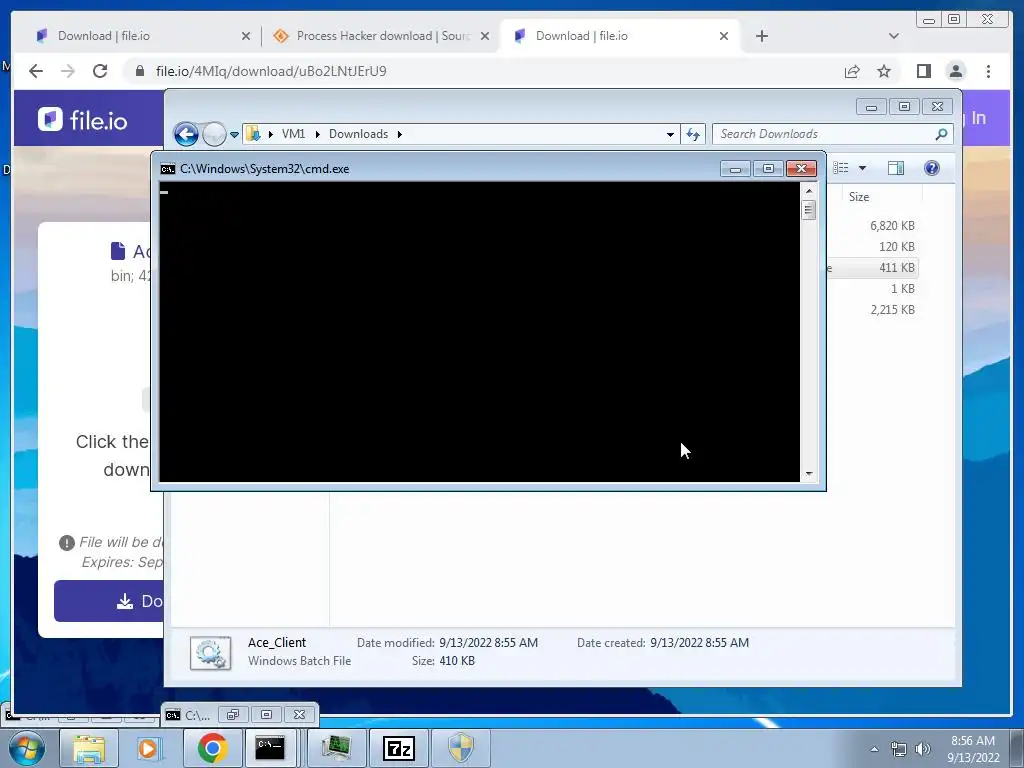1024x768 pixels.
Task: Select the 1 KB file row
Action: (x=903, y=288)
